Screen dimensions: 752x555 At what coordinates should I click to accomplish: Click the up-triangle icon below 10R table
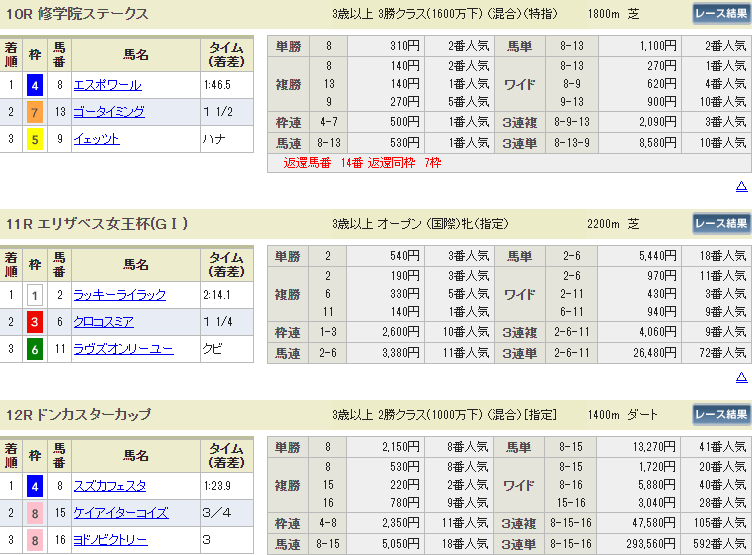pos(741,187)
